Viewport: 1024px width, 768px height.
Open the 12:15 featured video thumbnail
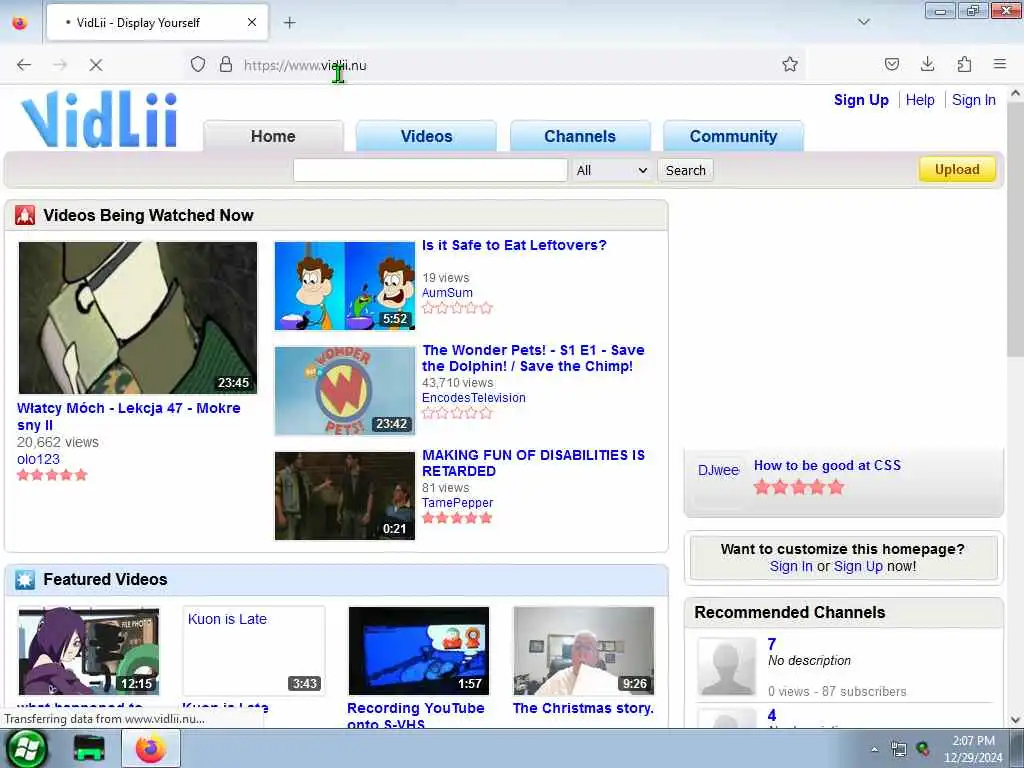(89, 651)
